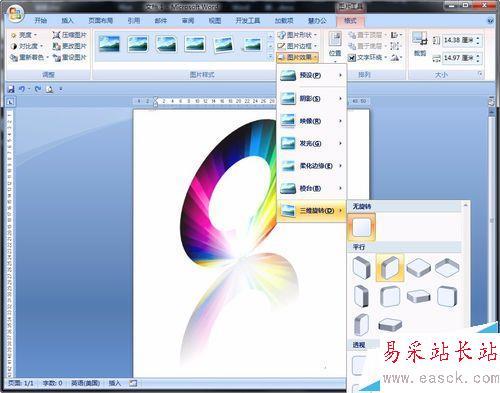Click 更改图片 (Change Picture)
Viewport: 500px width, 393px height.
[x=70, y=46]
